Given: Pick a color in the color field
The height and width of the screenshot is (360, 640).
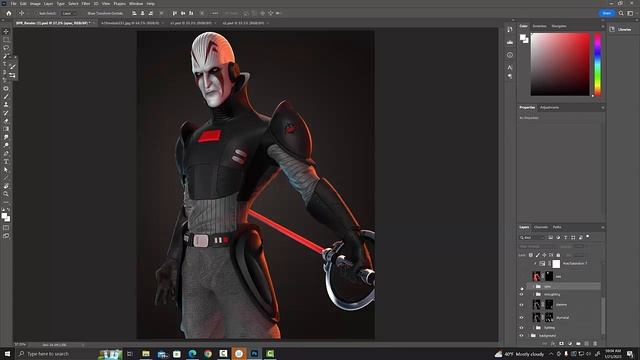Looking at the screenshot, I should coord(560,64).
